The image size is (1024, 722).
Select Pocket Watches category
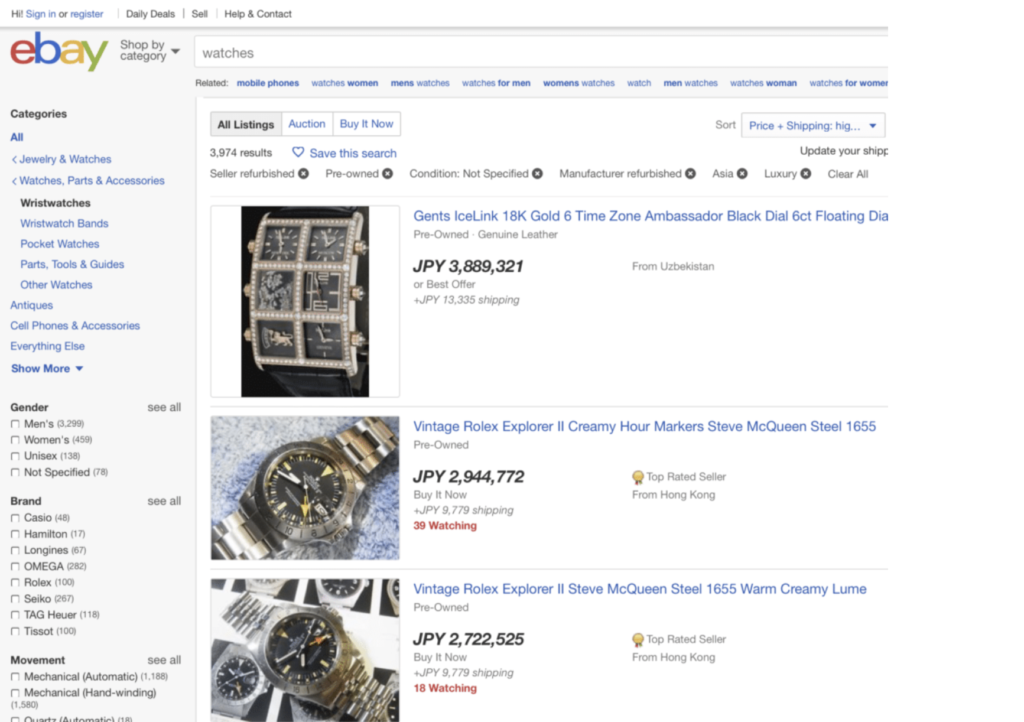[x=59, y=244]
